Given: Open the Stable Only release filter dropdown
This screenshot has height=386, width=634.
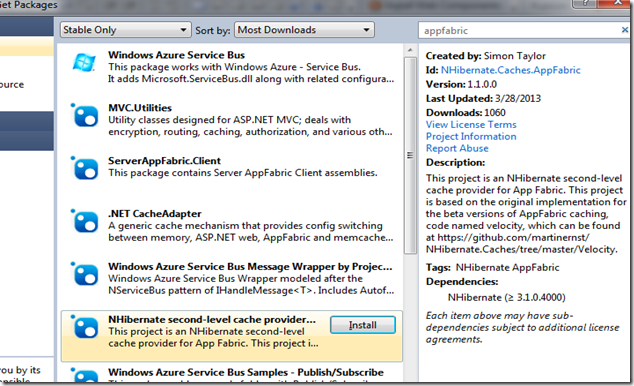Looking at the screenshot, I should click(126, 30).
